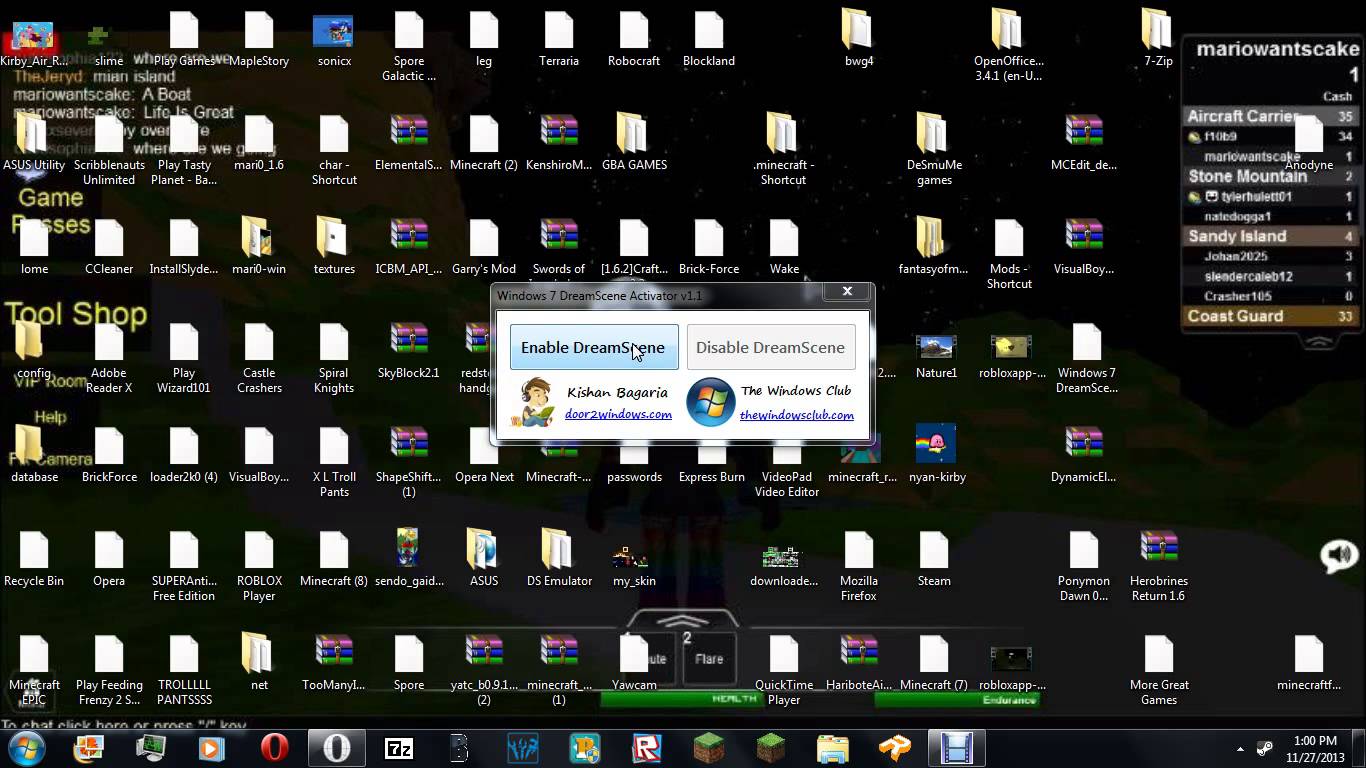Select the GBA GAMES folder
Screen dimensions: 1366x768
(634, 143)
